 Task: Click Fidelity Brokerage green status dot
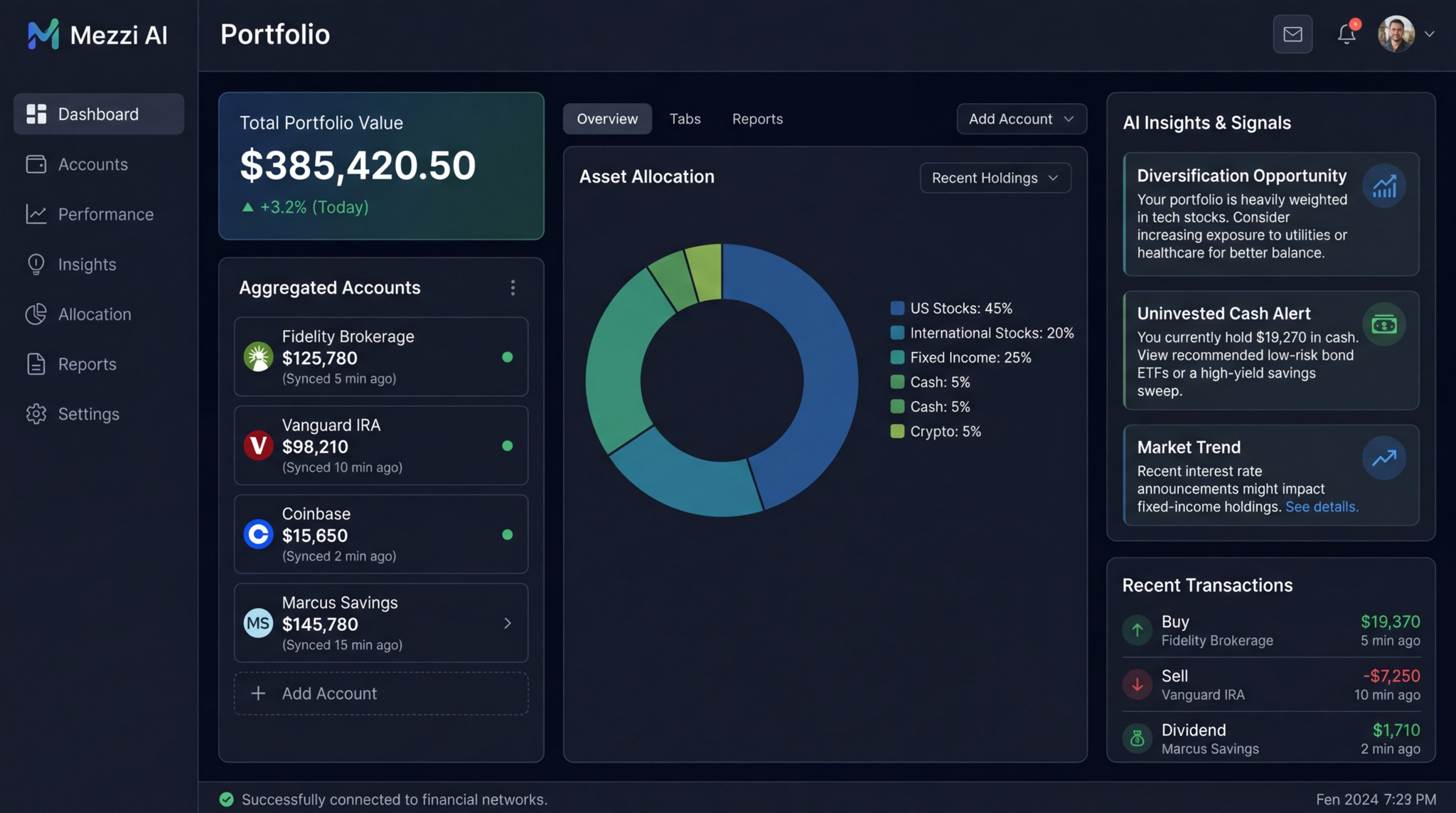[x=507, y=357]
